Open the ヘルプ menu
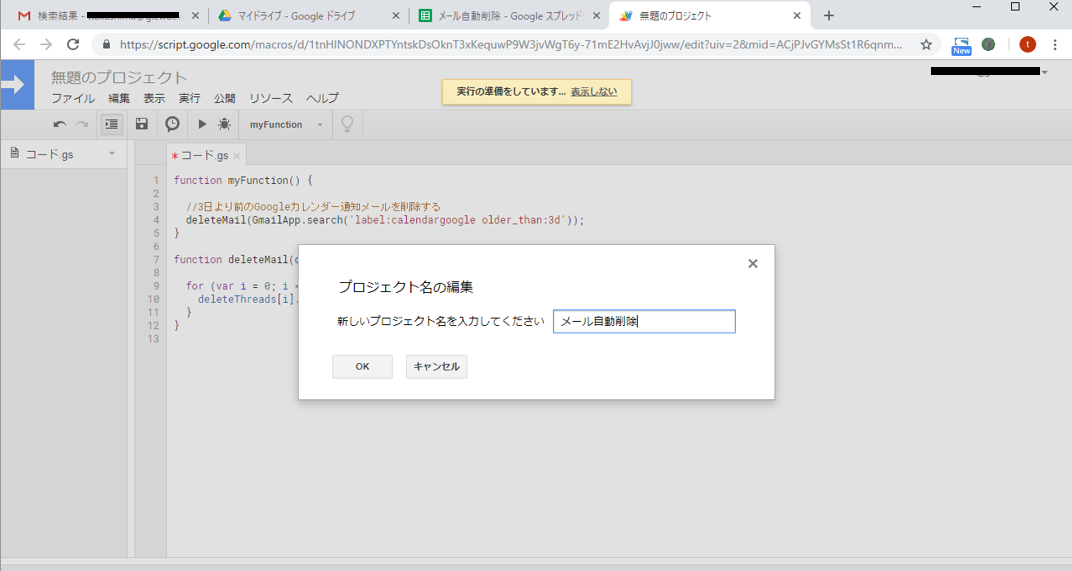This screenshot has width=1072, height=571. 322,98
